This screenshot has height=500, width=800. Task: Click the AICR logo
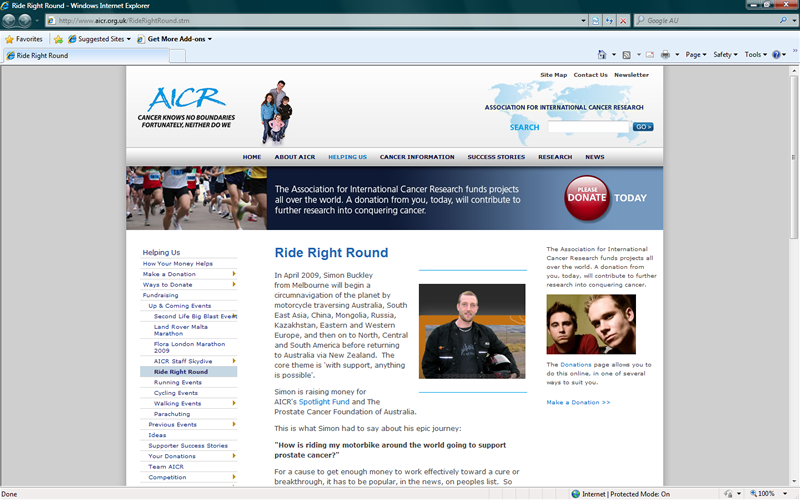point(186,107)
